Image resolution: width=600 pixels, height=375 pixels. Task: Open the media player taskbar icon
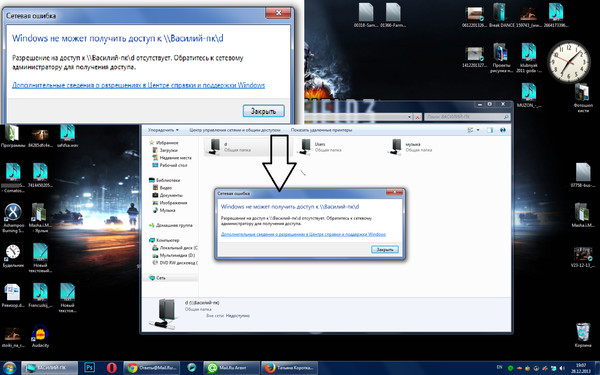[x=191, y=368]
